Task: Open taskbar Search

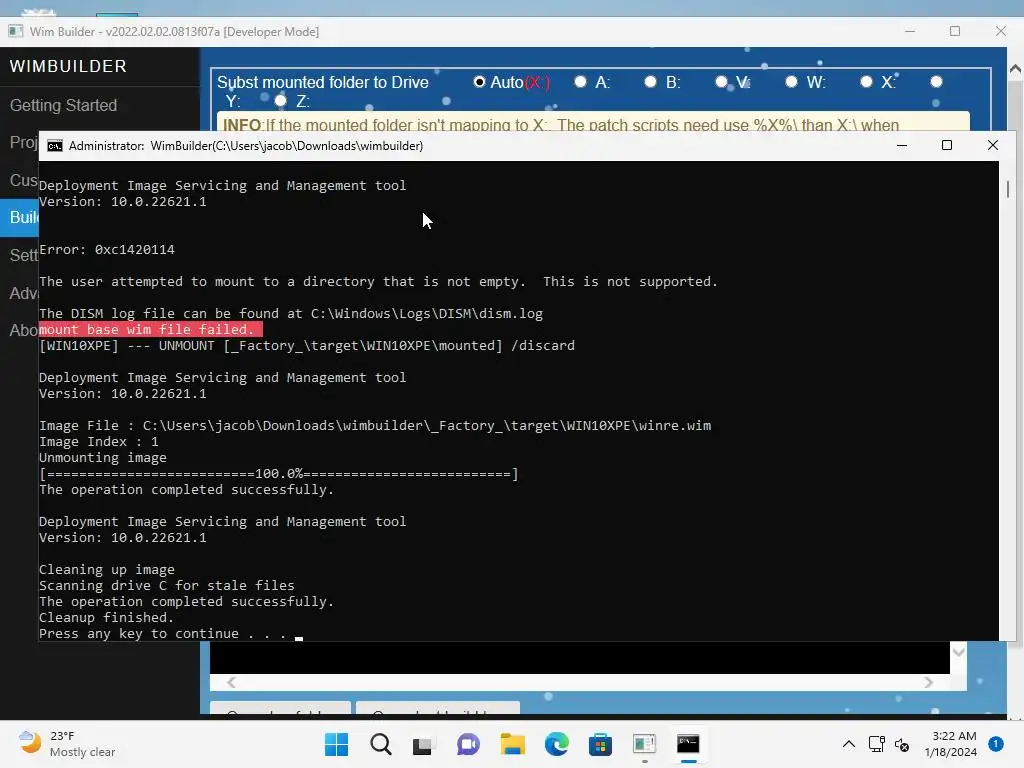Action: [x=380, y=744]
